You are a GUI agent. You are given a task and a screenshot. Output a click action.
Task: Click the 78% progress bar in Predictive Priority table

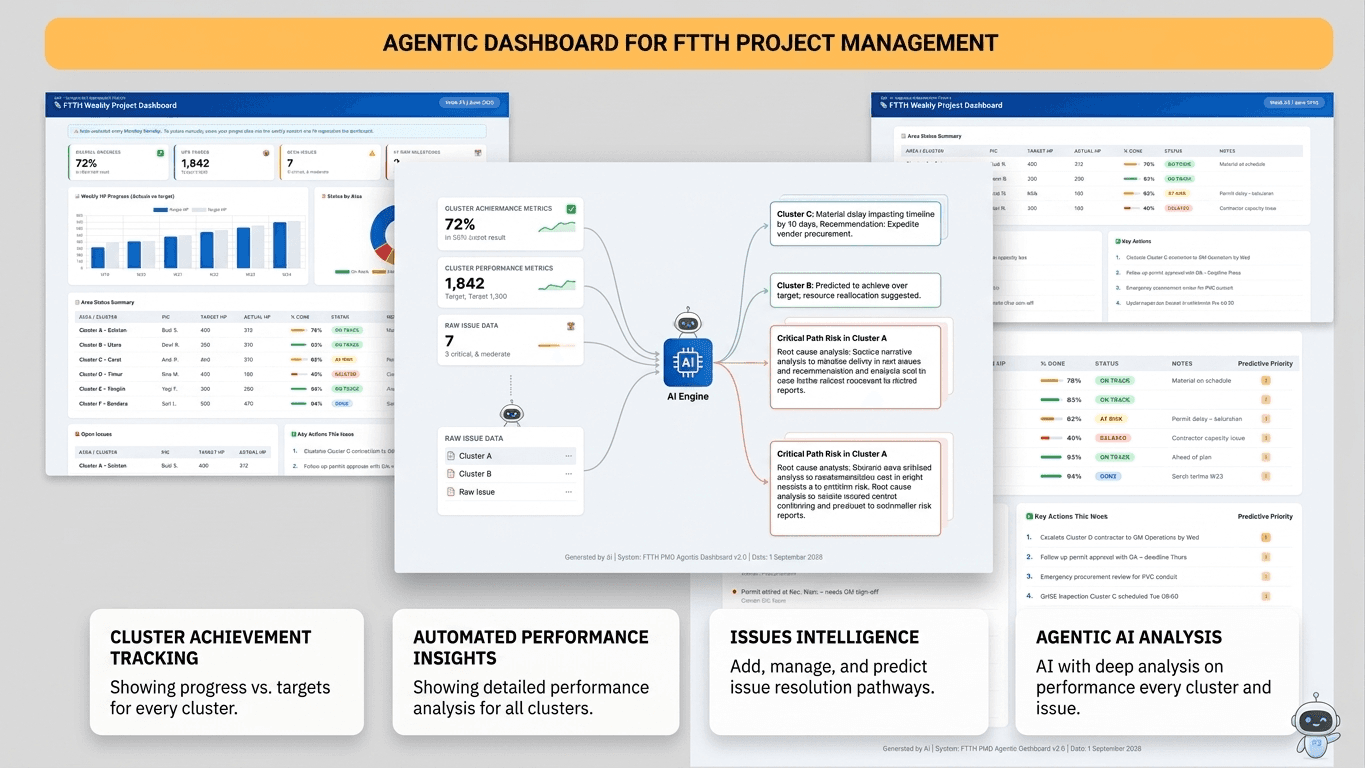pyautogui.click(x=1052, y=381)
